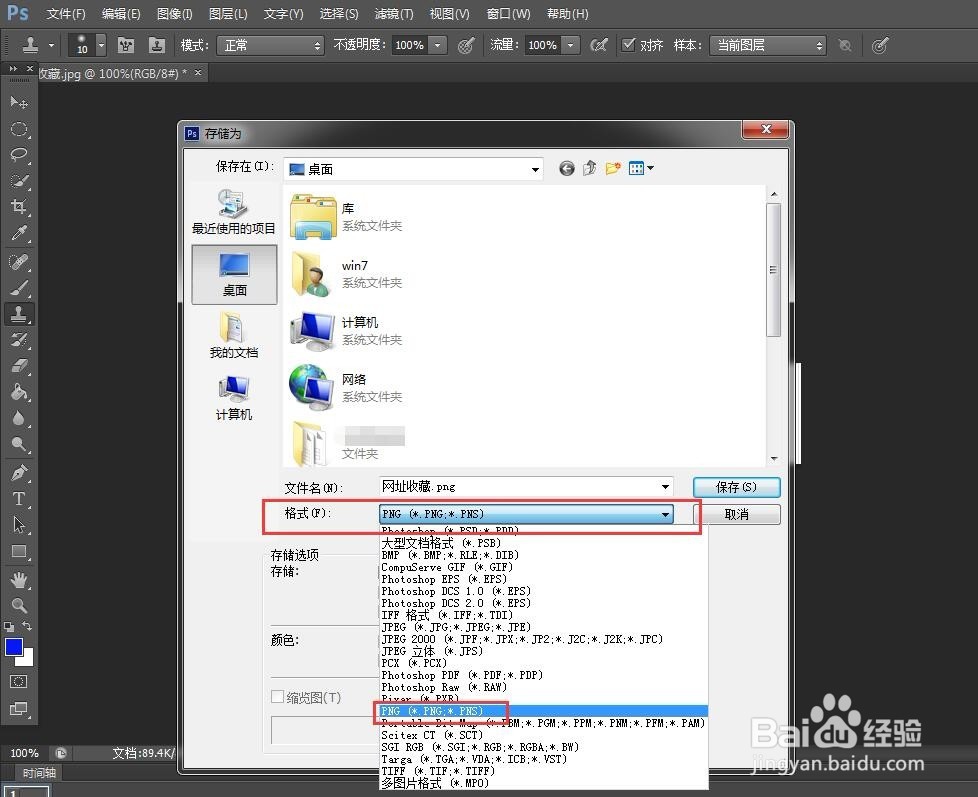The height and width of the screenshot is (797, 978).
Task: Toggle the Aligned (对齐) checkbox
Action: tap(629, 44)
